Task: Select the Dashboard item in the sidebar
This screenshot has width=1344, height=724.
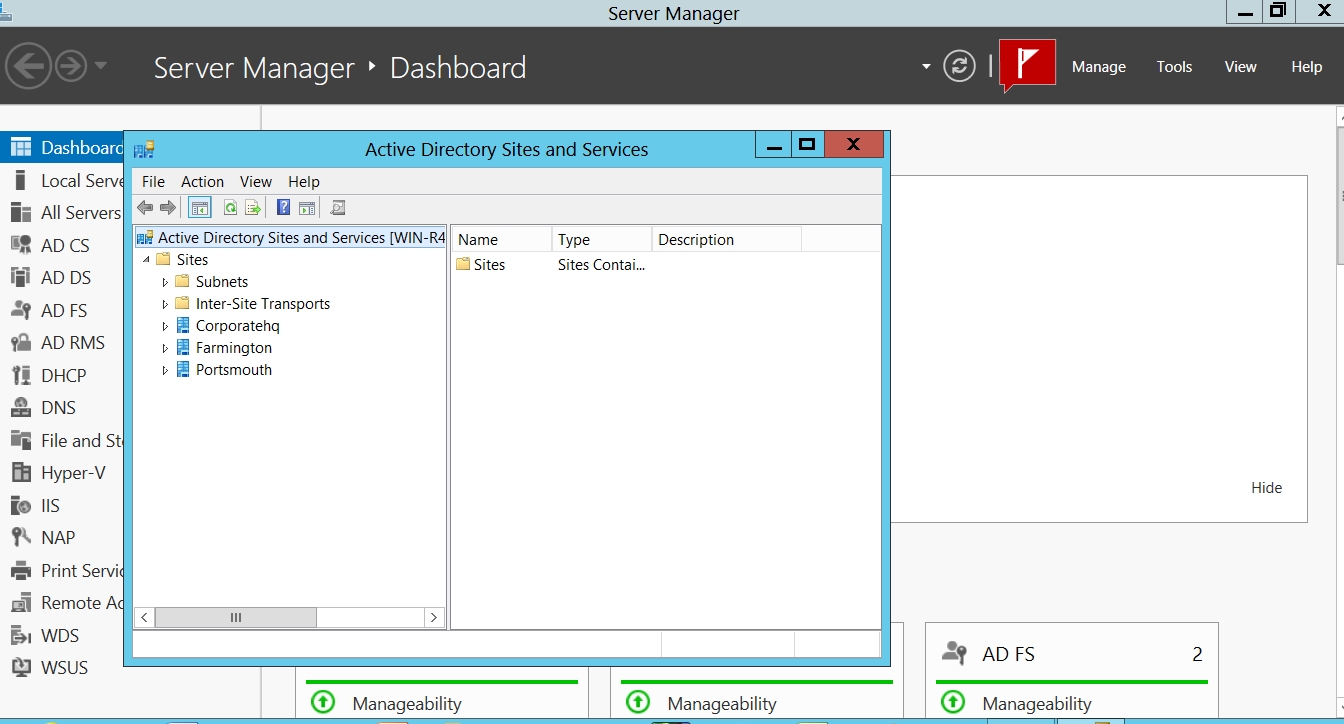Action: [62, 148]
